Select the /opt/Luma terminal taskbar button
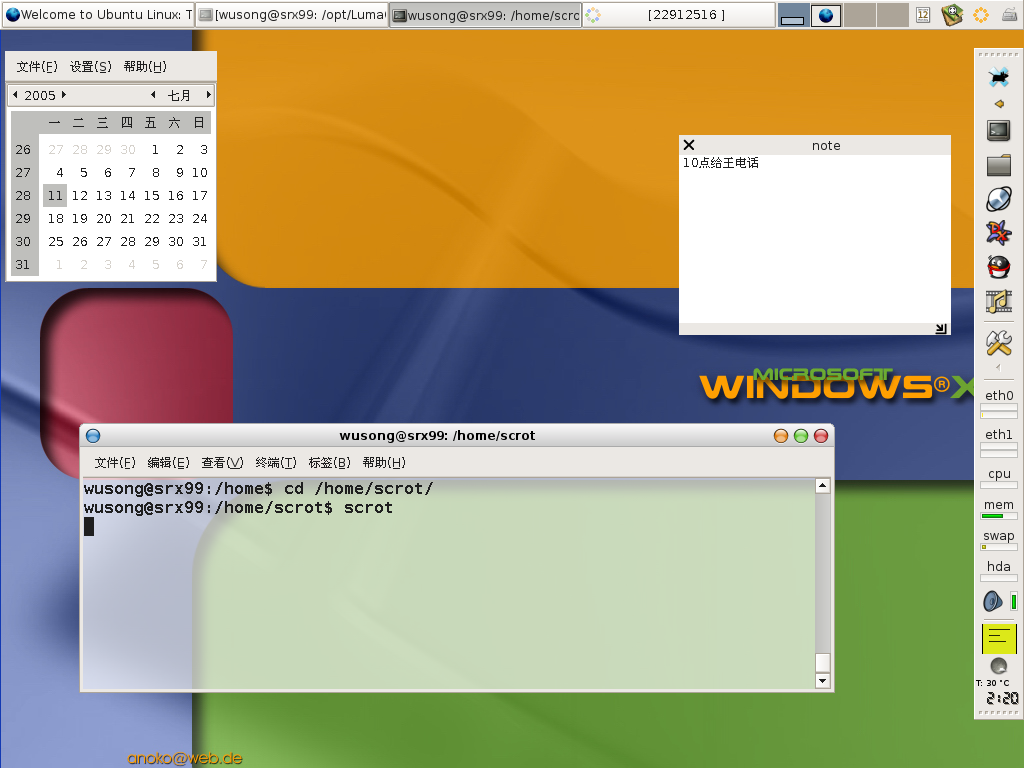 [292, 14]
